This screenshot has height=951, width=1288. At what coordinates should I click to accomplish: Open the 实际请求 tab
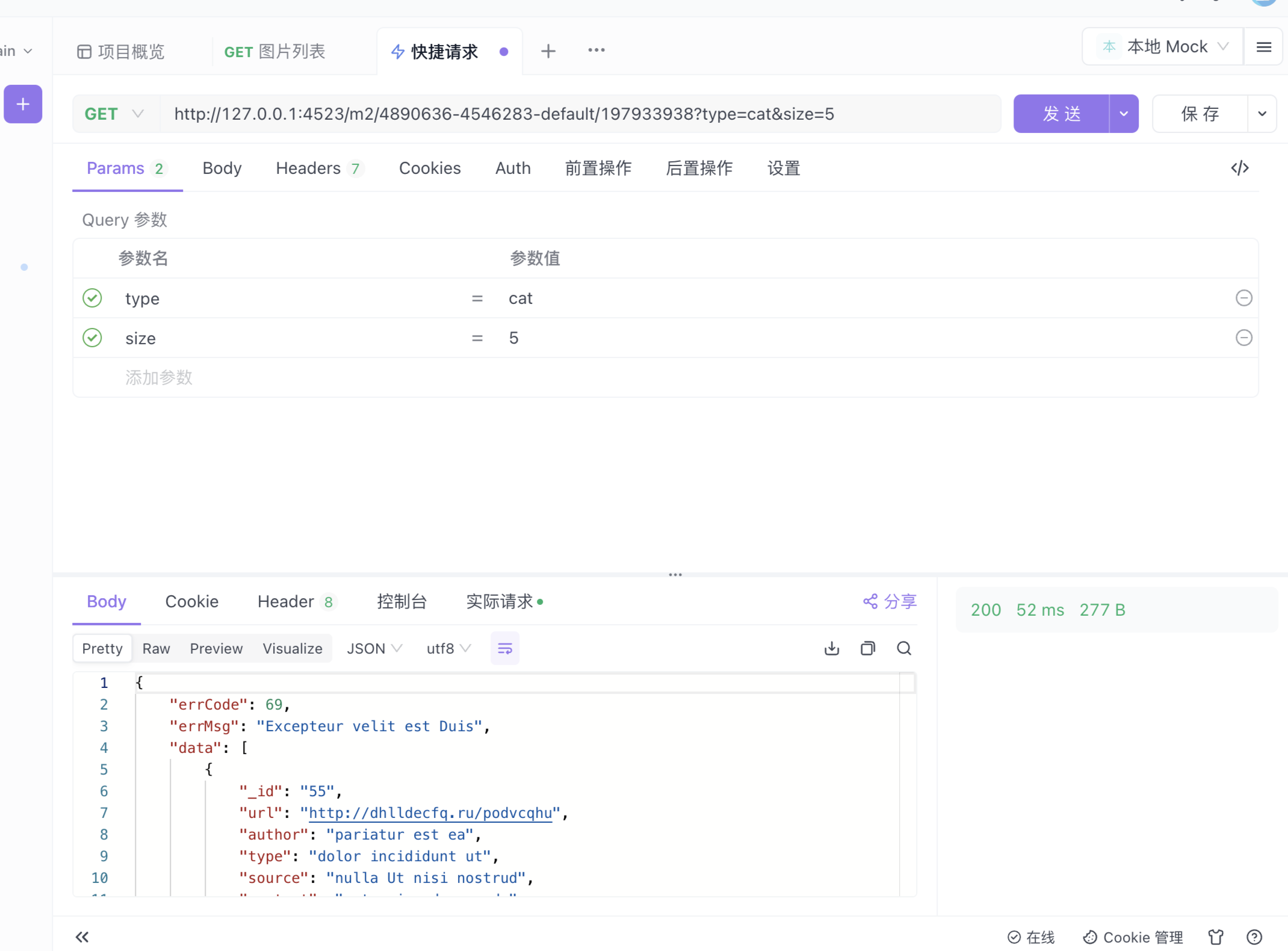tap(504, 601)
